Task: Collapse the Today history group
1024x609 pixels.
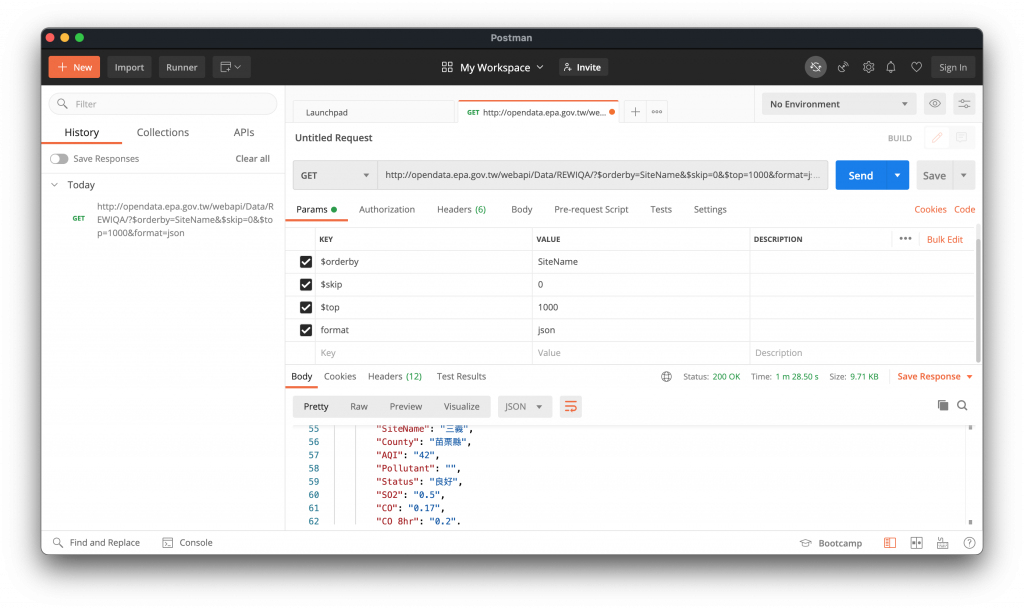Action: coord(55,185)
